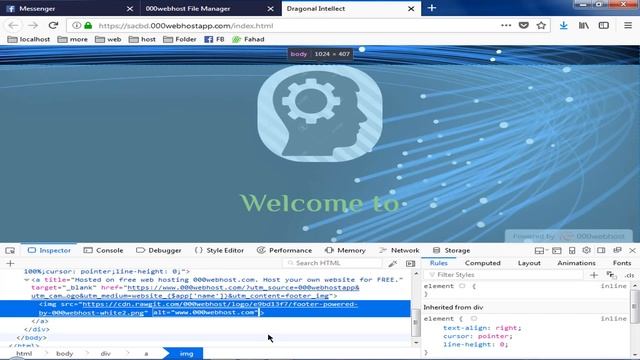Screen dimensions: 640x360
Task: Select the Inspector panel tab
Action: [x=49, y=250]
